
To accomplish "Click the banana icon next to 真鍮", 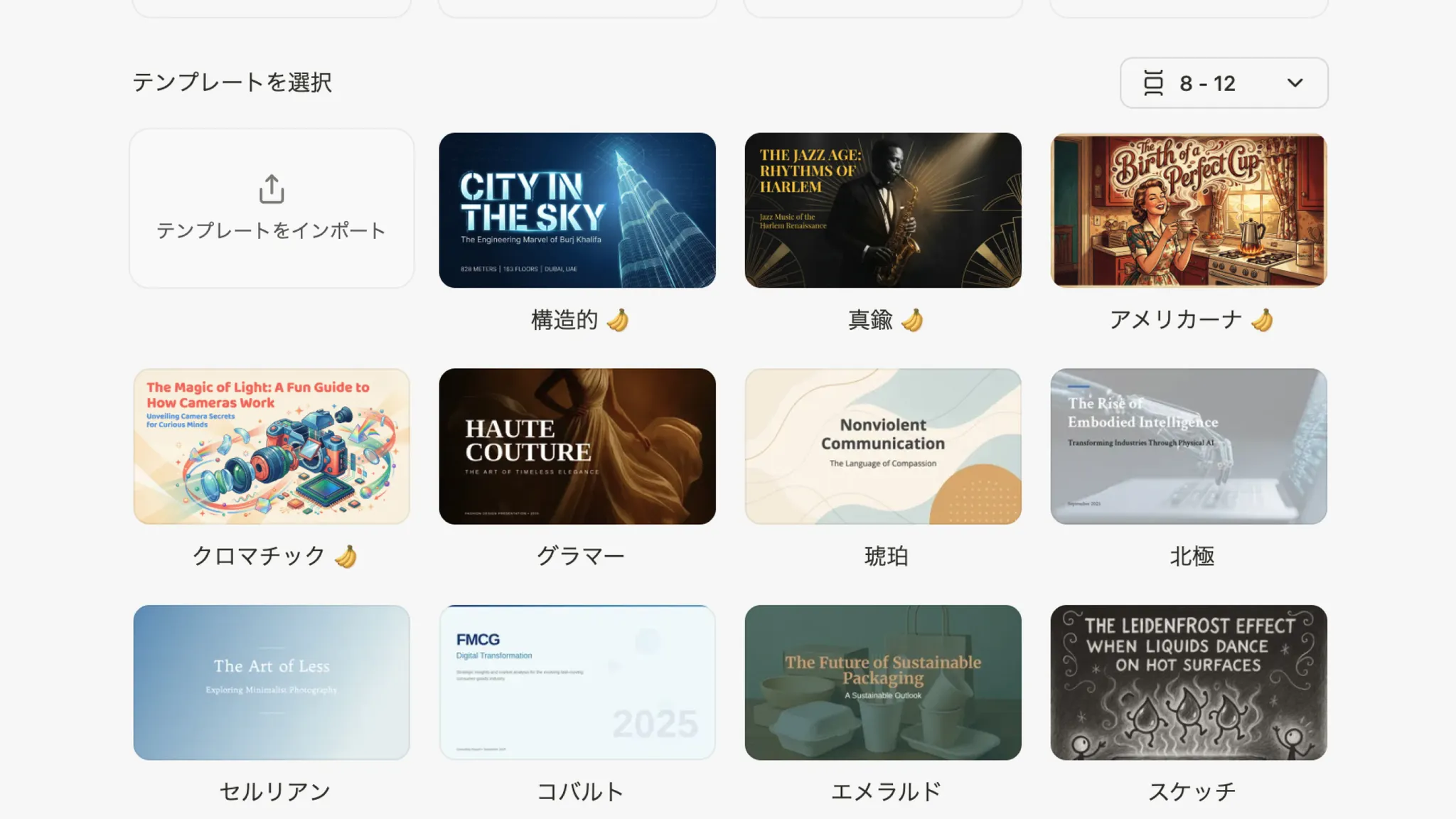I will (x=912, y=320).
